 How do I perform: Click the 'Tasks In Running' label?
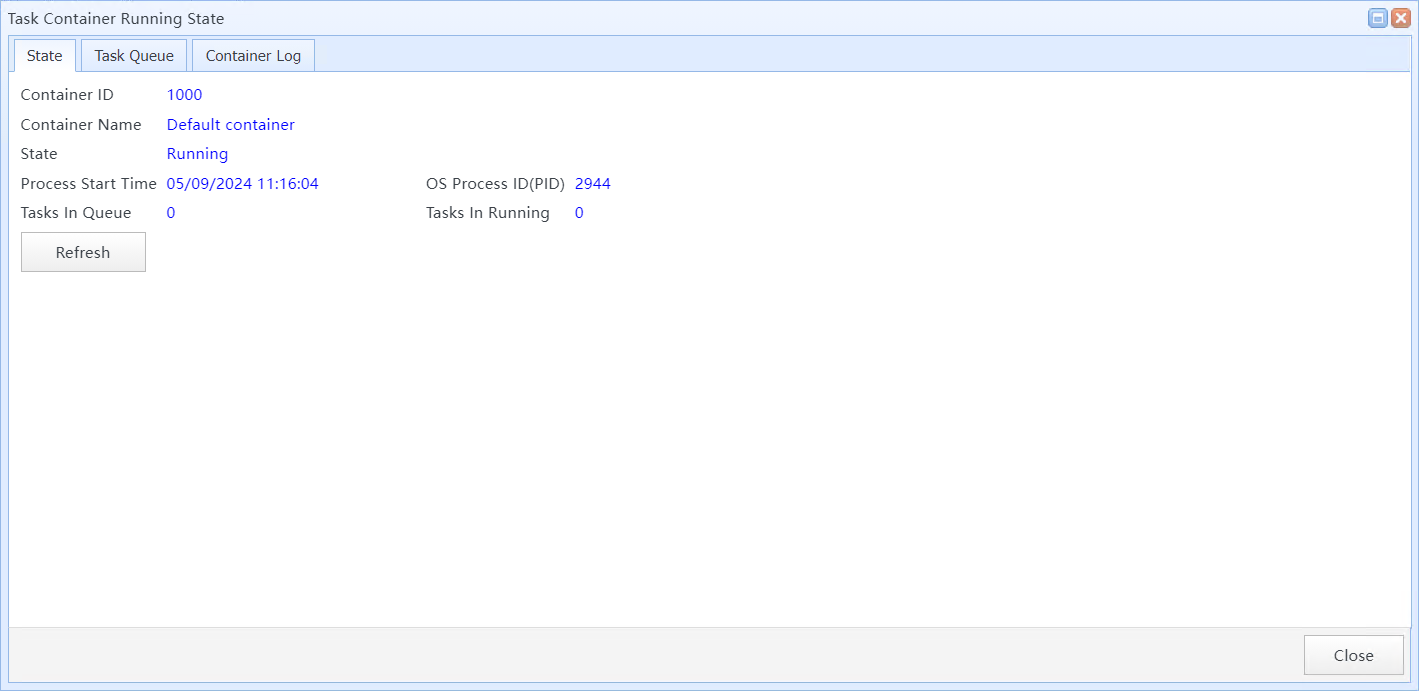click(487, 213)
